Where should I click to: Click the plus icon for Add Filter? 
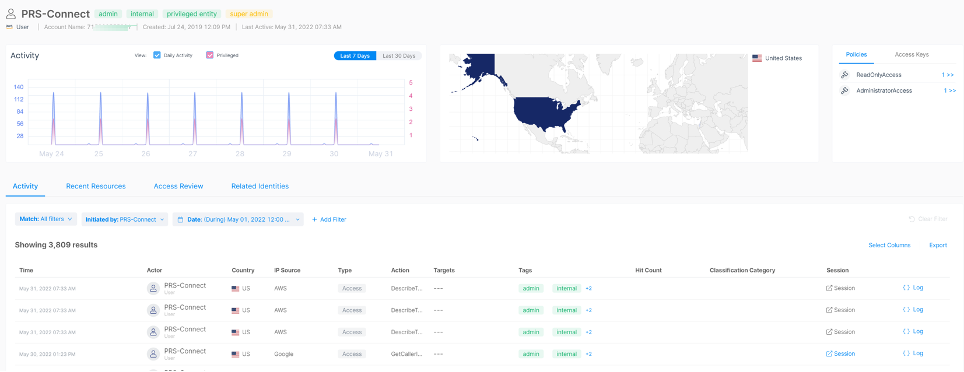tap(315, 219)
